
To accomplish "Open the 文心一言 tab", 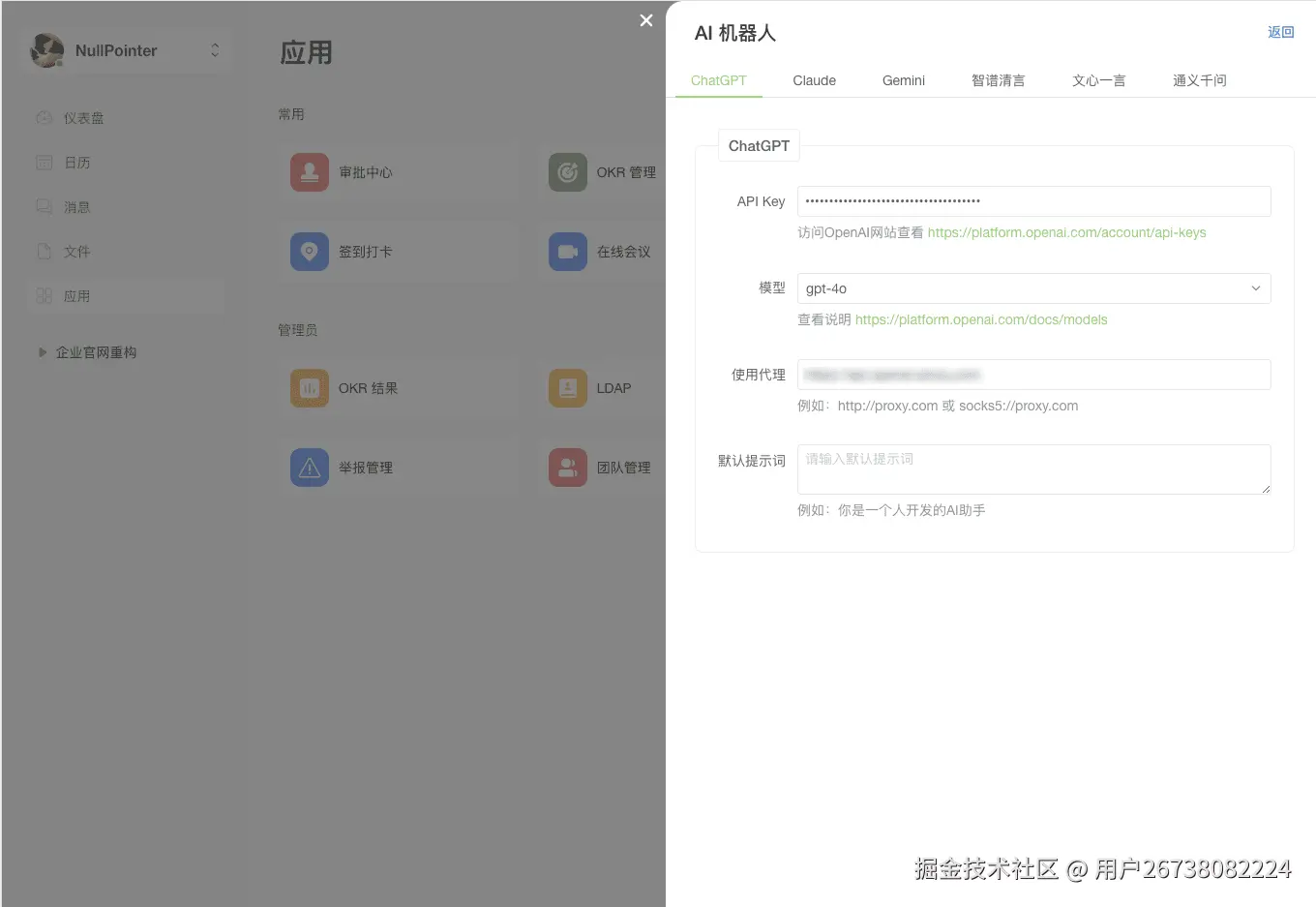I will (x=1099, y=80).
